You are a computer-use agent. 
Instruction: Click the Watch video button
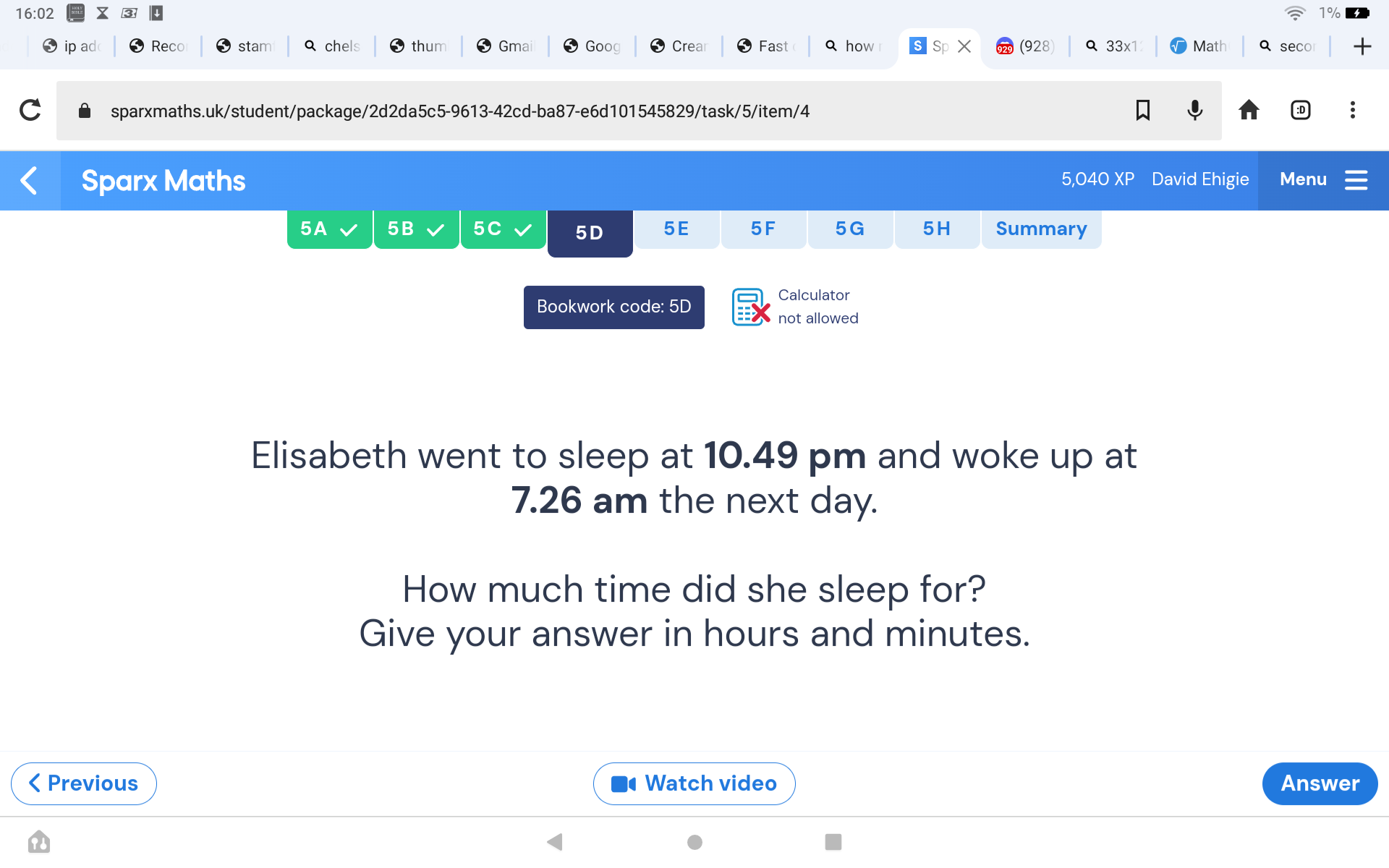pos(694,783)
